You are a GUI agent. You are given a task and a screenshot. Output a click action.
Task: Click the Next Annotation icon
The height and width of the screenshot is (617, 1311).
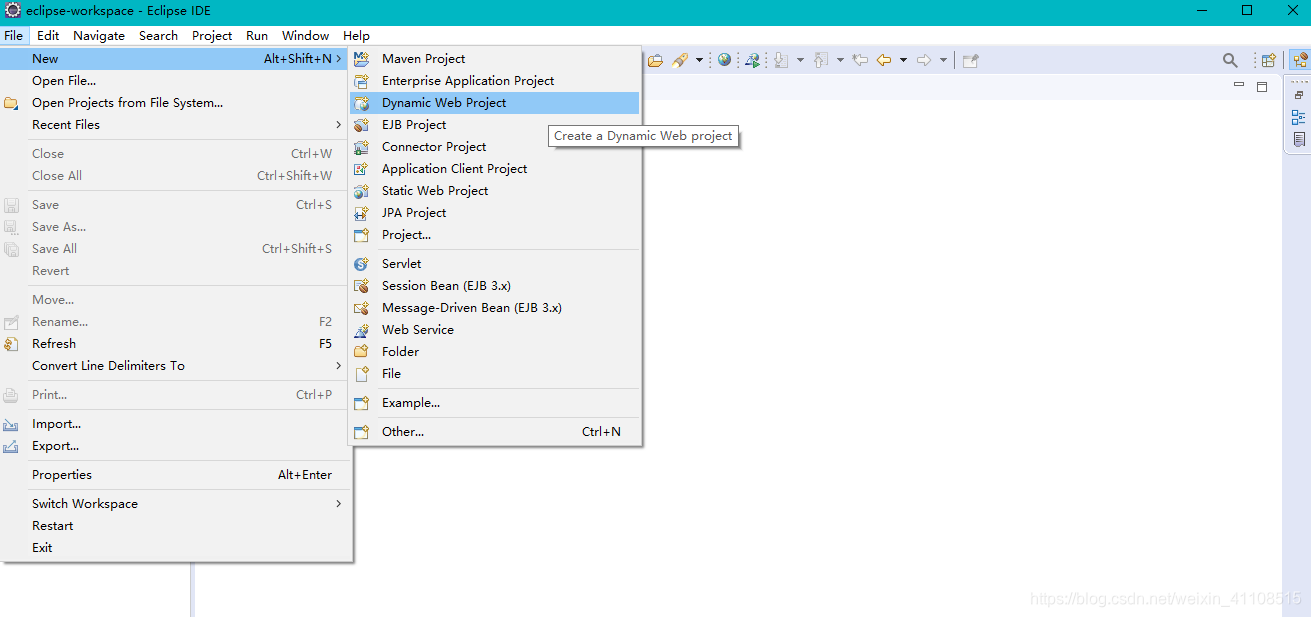pyautogui.click(x=781, y=60)
